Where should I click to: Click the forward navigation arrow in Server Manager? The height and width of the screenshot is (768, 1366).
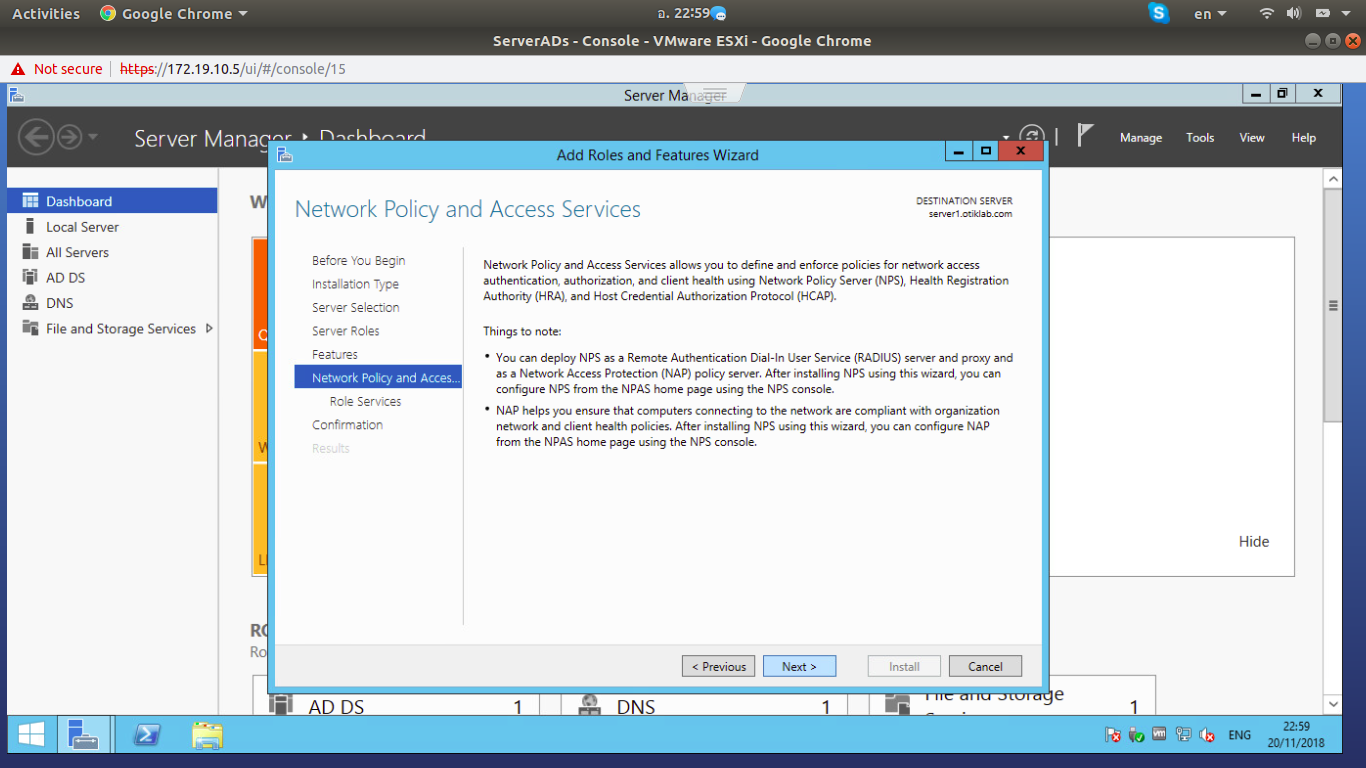coord(70,137)
